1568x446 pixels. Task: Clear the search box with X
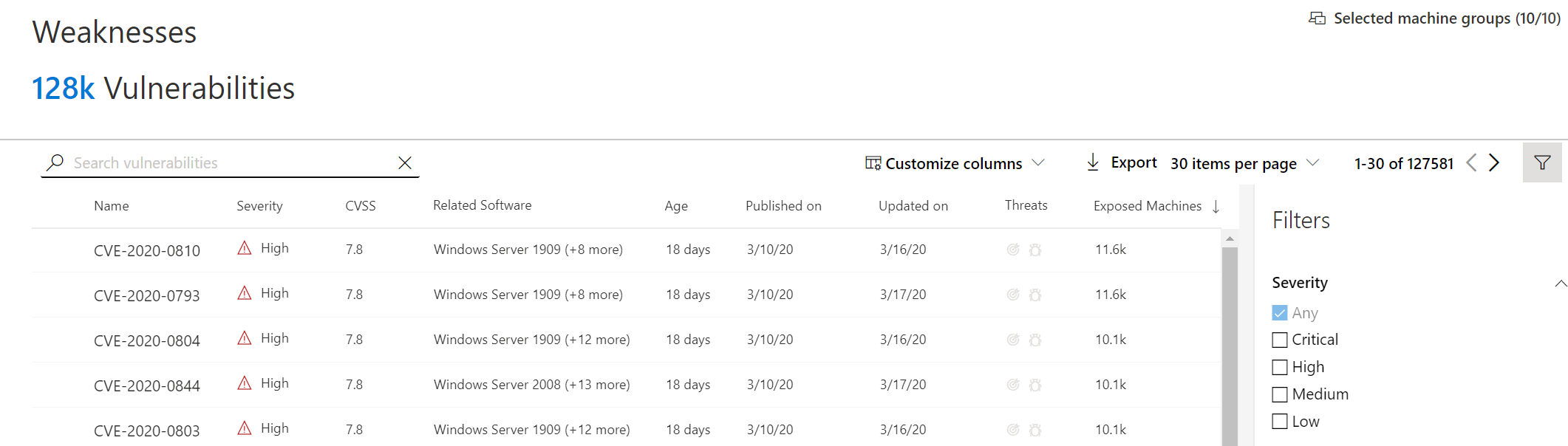click(x=405, y=162)
